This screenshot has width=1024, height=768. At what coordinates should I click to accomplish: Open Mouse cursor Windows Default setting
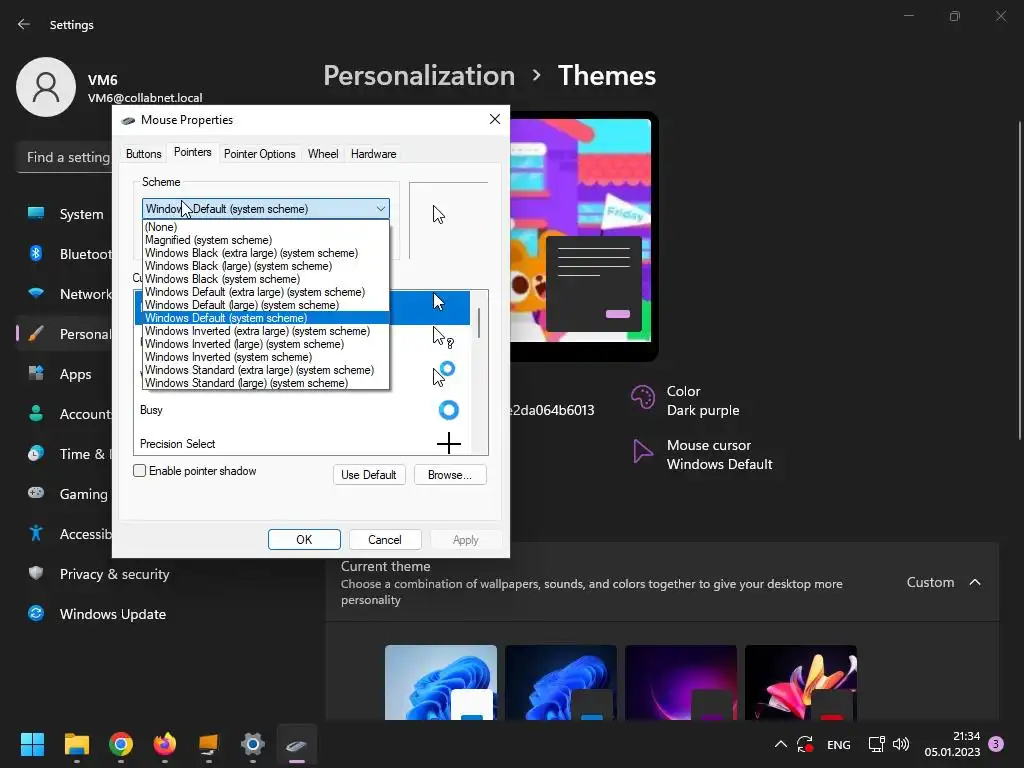(702, 455)
